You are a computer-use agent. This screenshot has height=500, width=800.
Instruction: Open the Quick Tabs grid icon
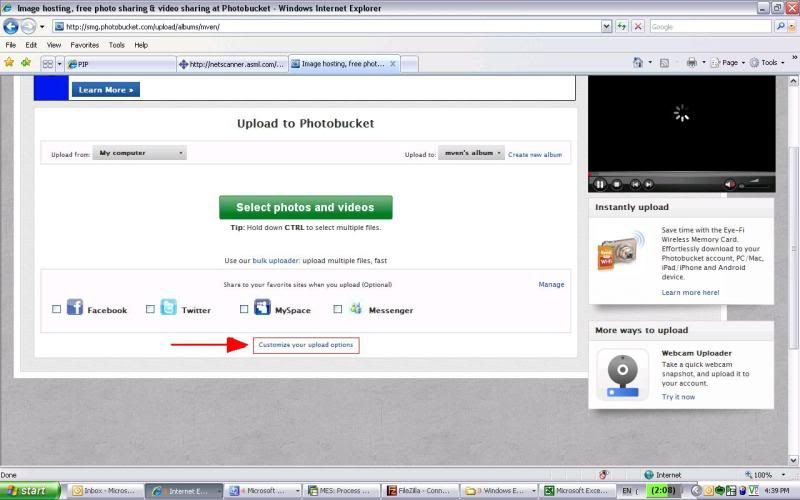click(48, 64)
